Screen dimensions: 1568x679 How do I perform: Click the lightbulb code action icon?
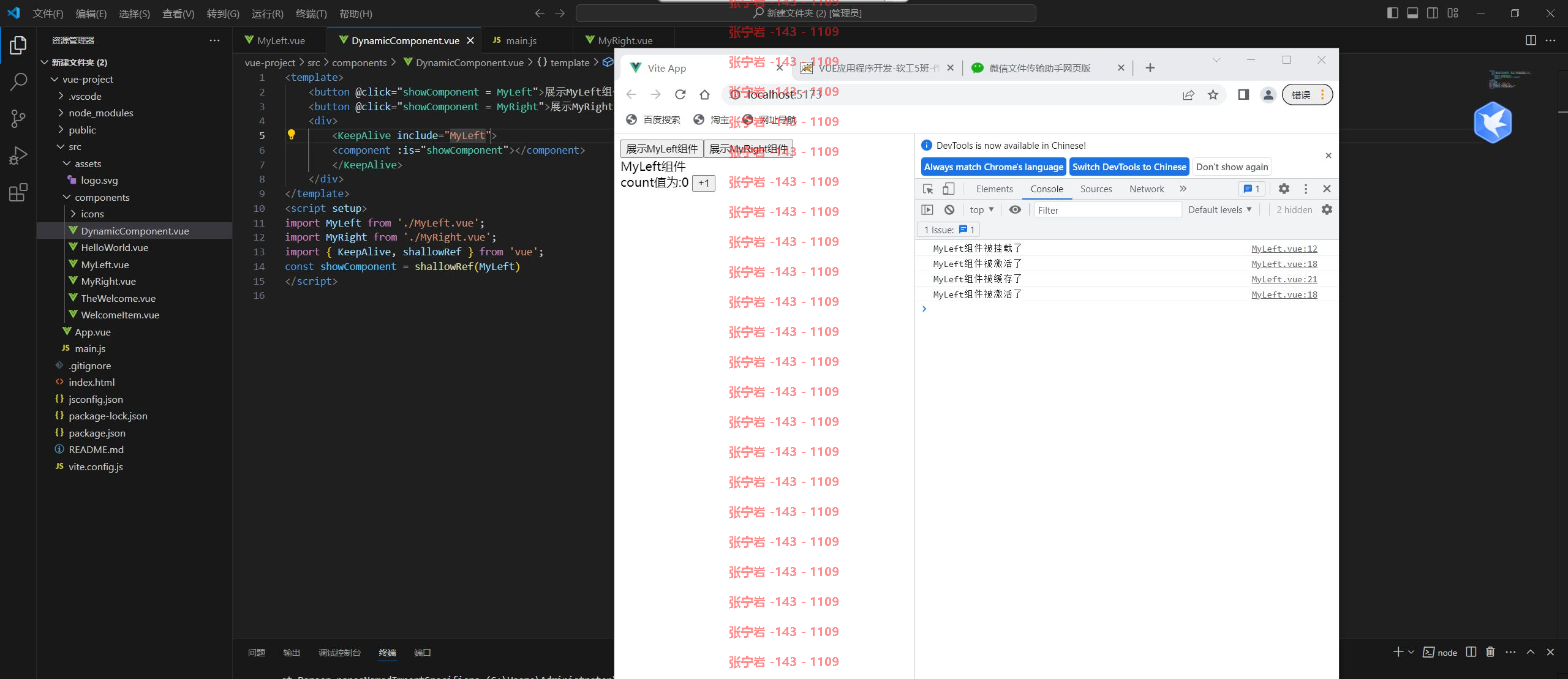292,135
